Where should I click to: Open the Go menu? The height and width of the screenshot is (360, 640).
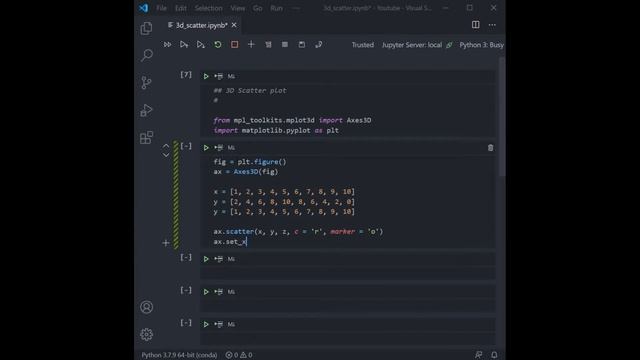[x=258, y=8]
